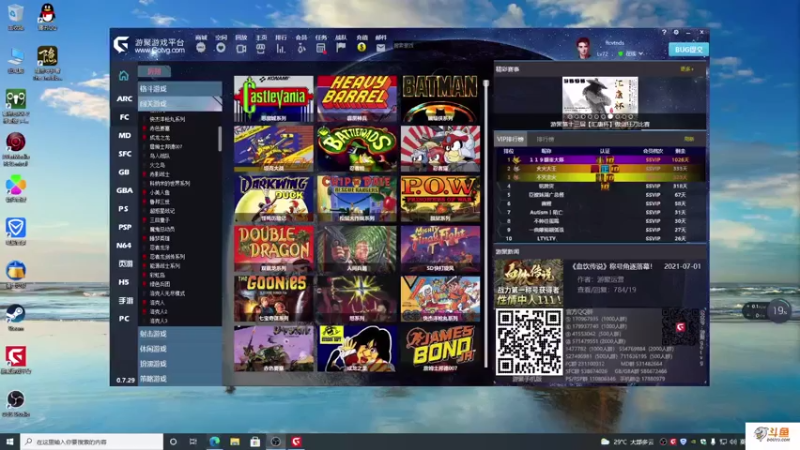Open the settings gear in the title bar
This screenshot has height=450, width=800.
pos(676,32)
